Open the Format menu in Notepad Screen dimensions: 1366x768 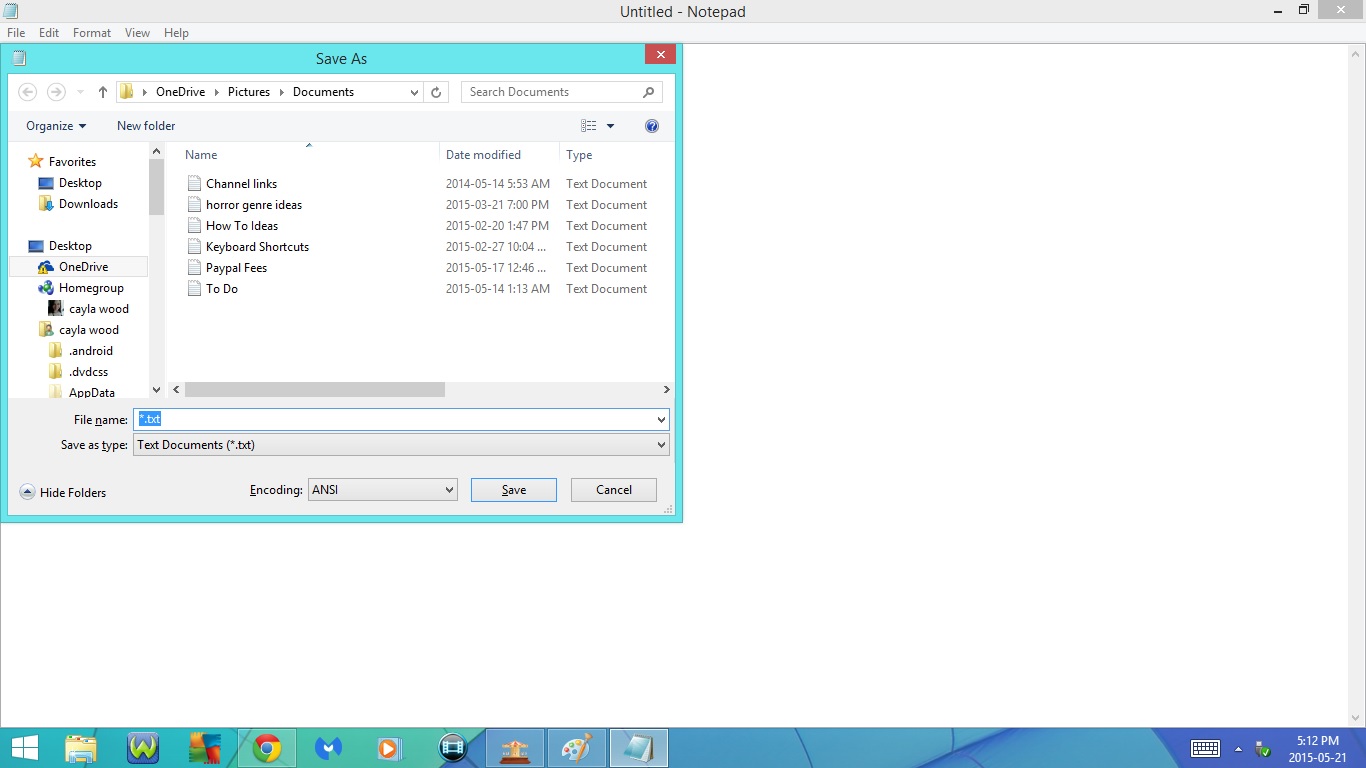point(91,32)
